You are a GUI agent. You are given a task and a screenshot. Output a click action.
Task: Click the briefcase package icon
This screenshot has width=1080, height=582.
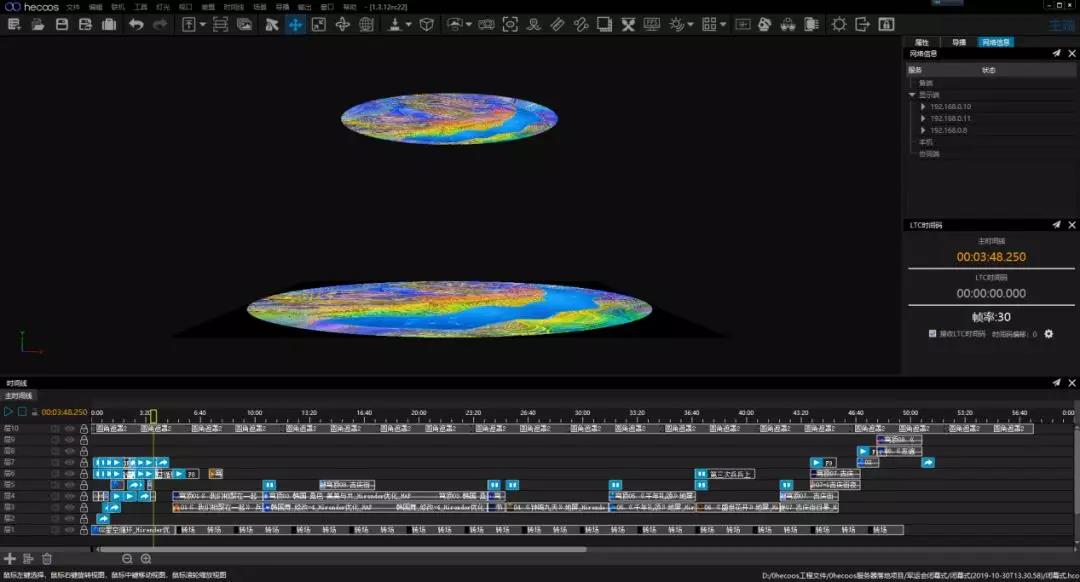pos(109,25)
